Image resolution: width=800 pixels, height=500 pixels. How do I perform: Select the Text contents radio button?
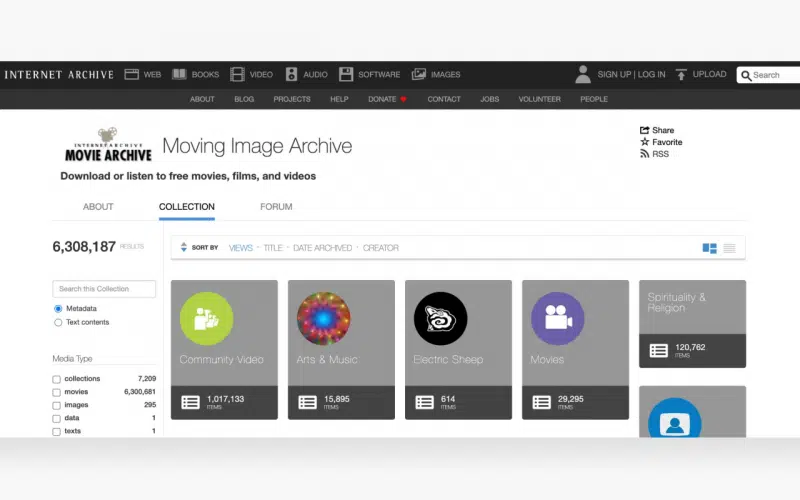(58, 322)
